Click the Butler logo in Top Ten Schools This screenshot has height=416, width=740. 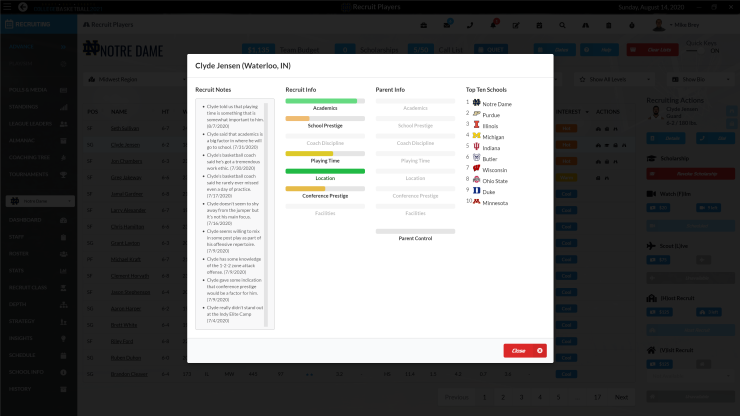[476, 158]
